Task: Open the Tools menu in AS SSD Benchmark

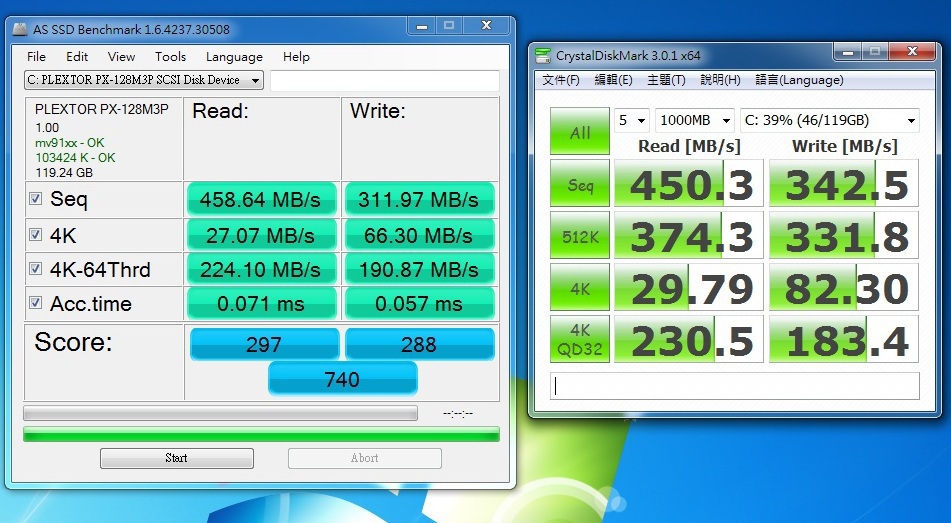Action: (x=170, y=56)
